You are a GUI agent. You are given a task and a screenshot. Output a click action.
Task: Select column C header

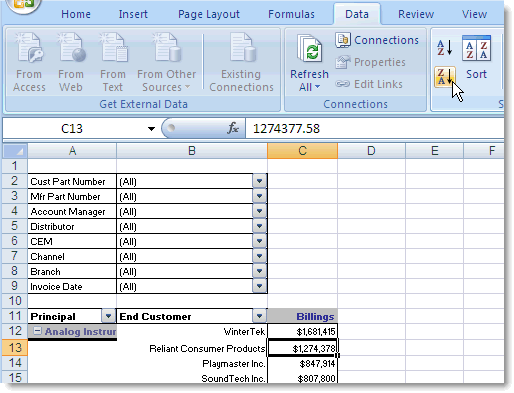[302, 151]
